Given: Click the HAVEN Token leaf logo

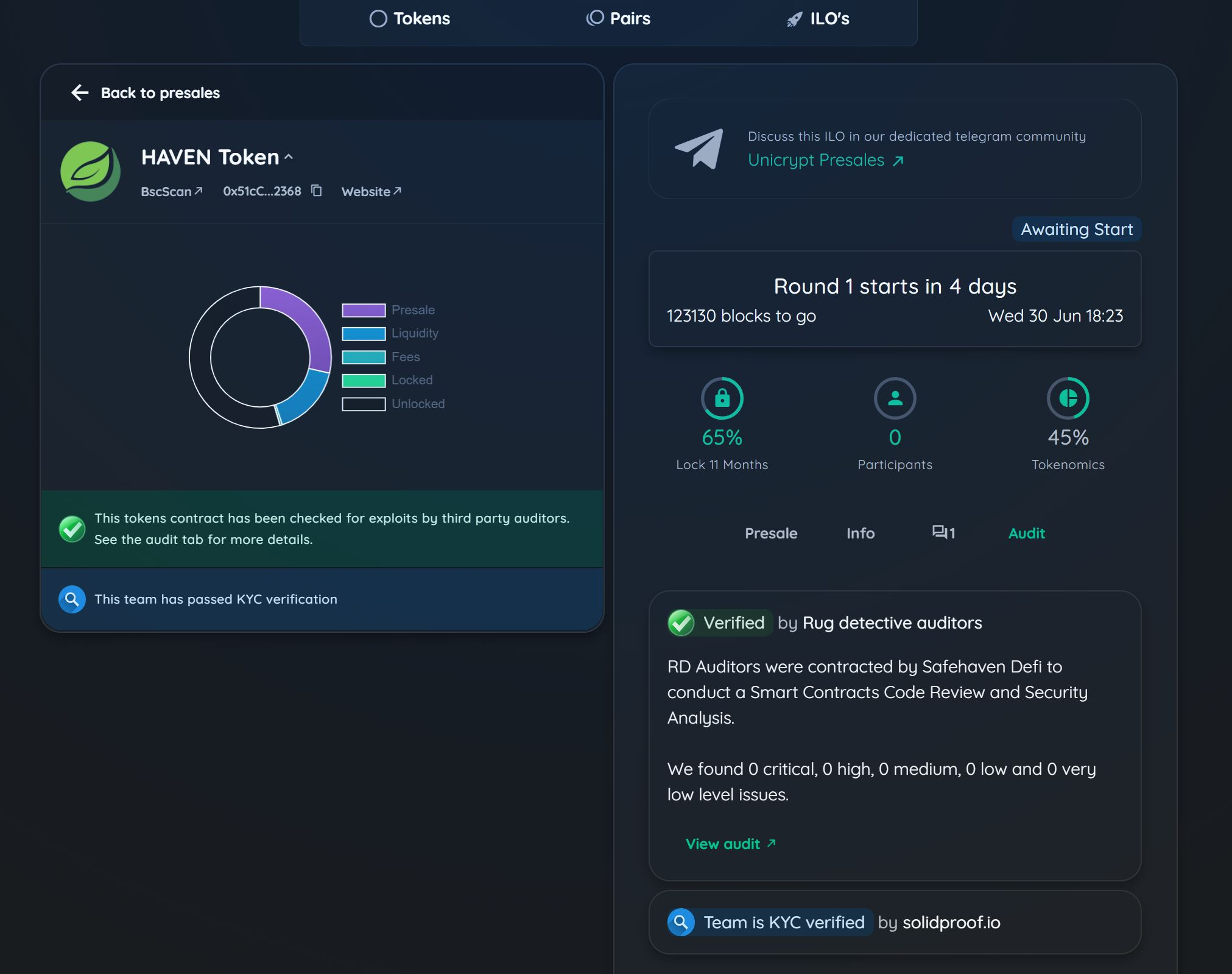Looking at the screenshot, I should pos(90,171).
